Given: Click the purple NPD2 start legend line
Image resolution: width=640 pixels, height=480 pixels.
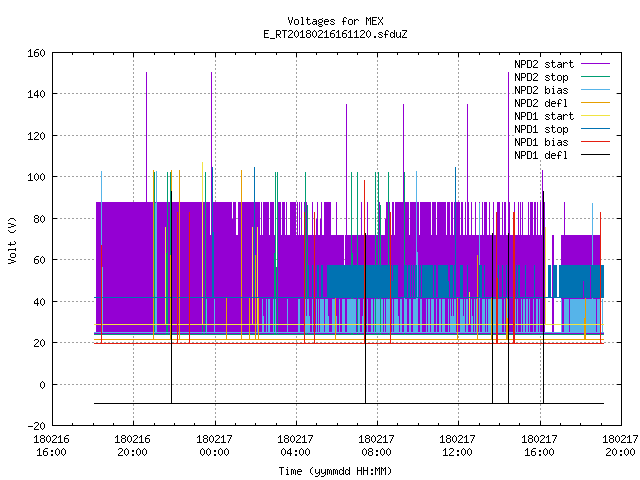Looking at the screenshot, I should [595, 64].
